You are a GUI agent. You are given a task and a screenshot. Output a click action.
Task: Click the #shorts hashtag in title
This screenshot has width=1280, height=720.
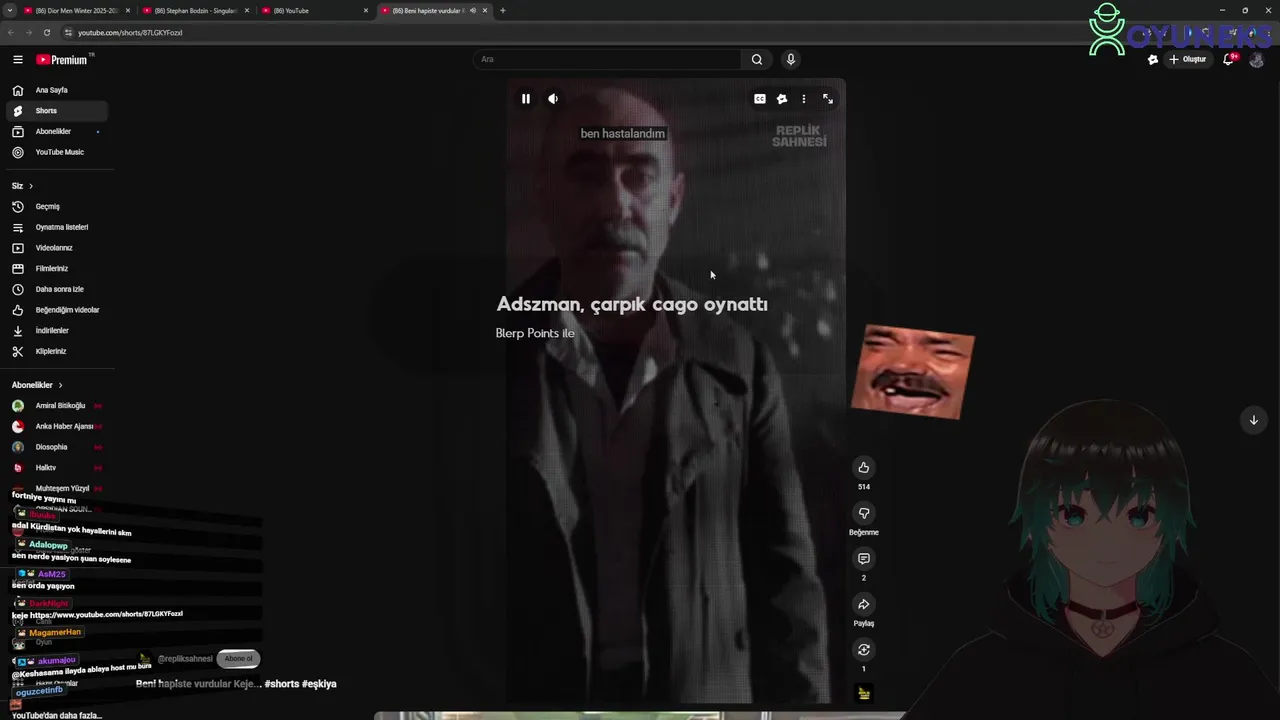tap(281, 684)
